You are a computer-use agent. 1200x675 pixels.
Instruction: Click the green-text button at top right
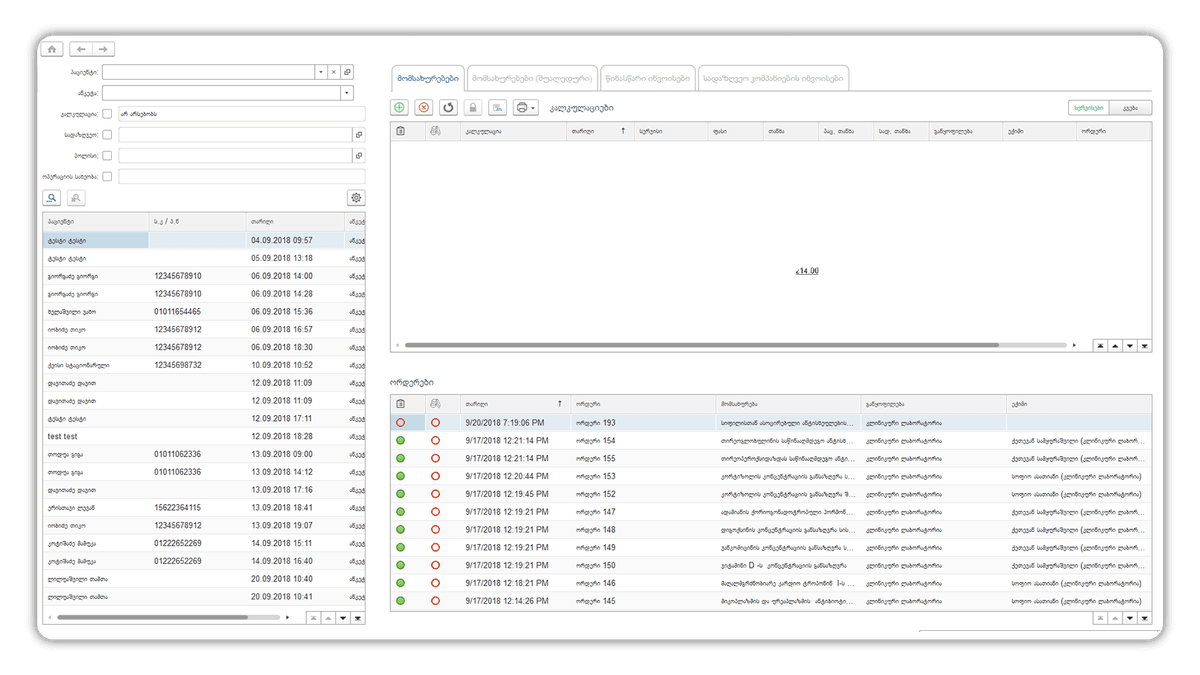coord(1088,107)
